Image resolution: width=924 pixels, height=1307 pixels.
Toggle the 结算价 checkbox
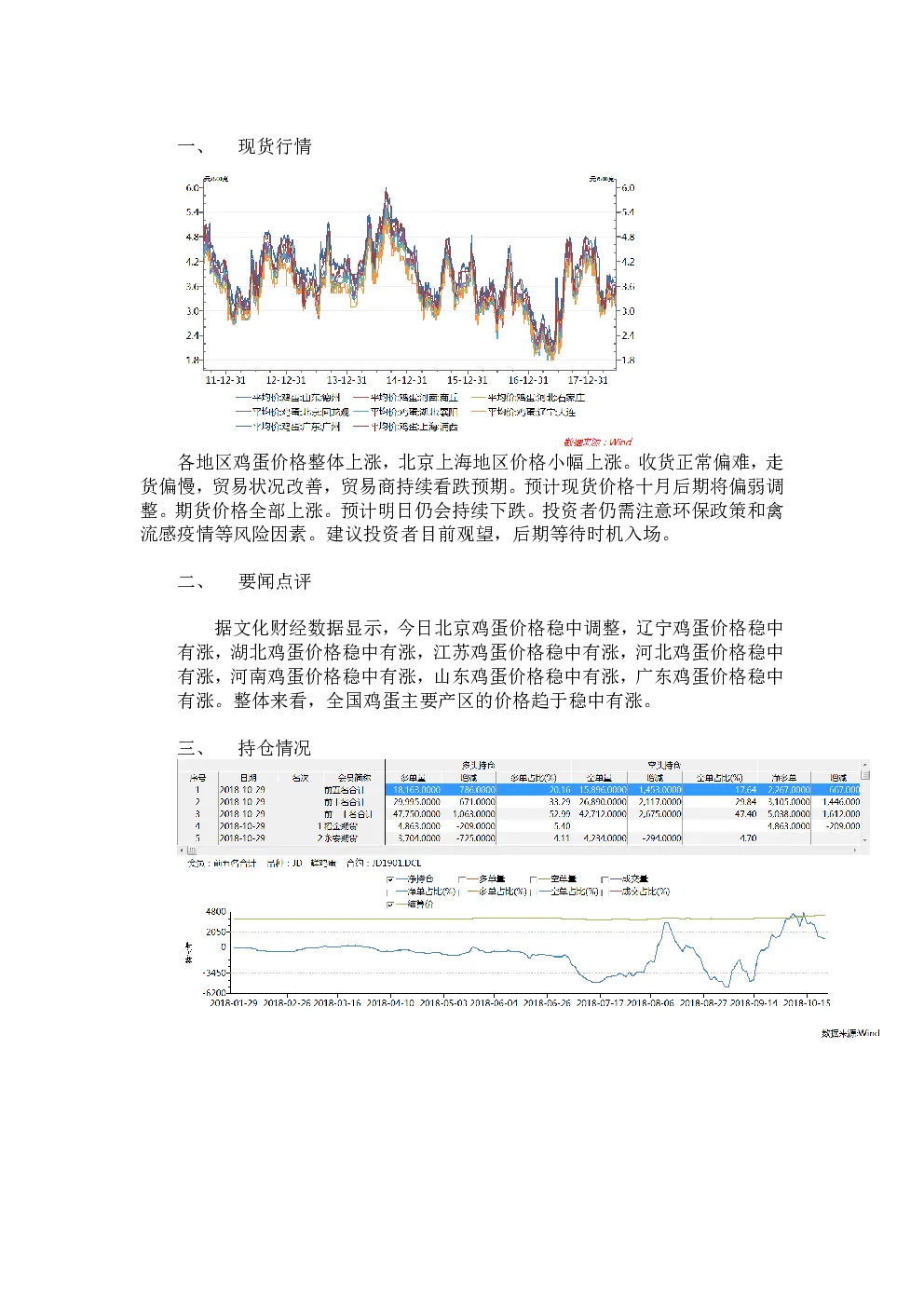coord(389,904)
